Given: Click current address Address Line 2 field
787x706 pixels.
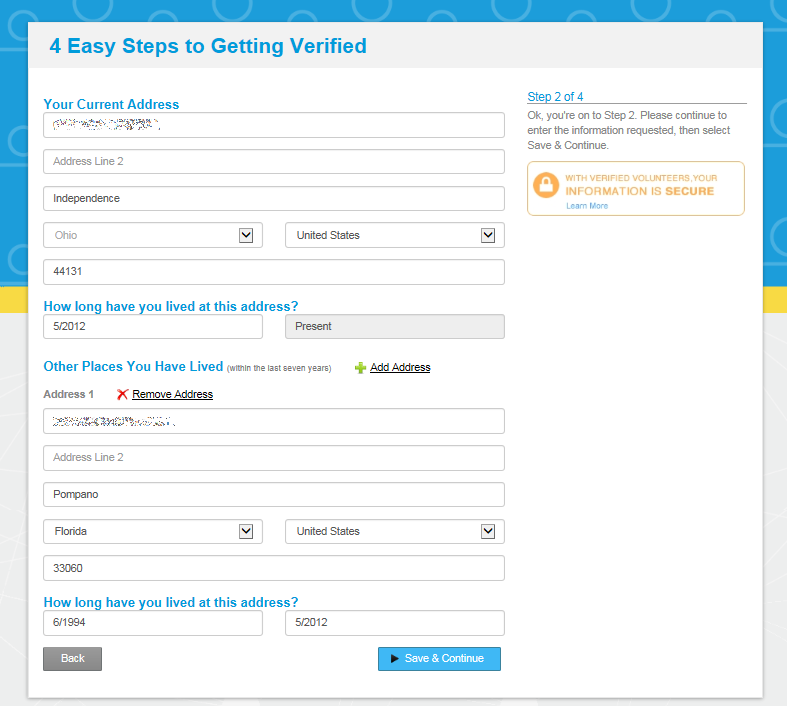Looking at the screenshot, I should tap(273, 161).
